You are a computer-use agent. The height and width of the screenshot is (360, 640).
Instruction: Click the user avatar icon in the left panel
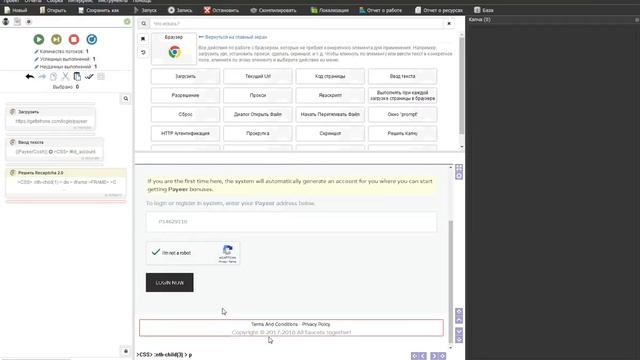click(x=6, y=22)
